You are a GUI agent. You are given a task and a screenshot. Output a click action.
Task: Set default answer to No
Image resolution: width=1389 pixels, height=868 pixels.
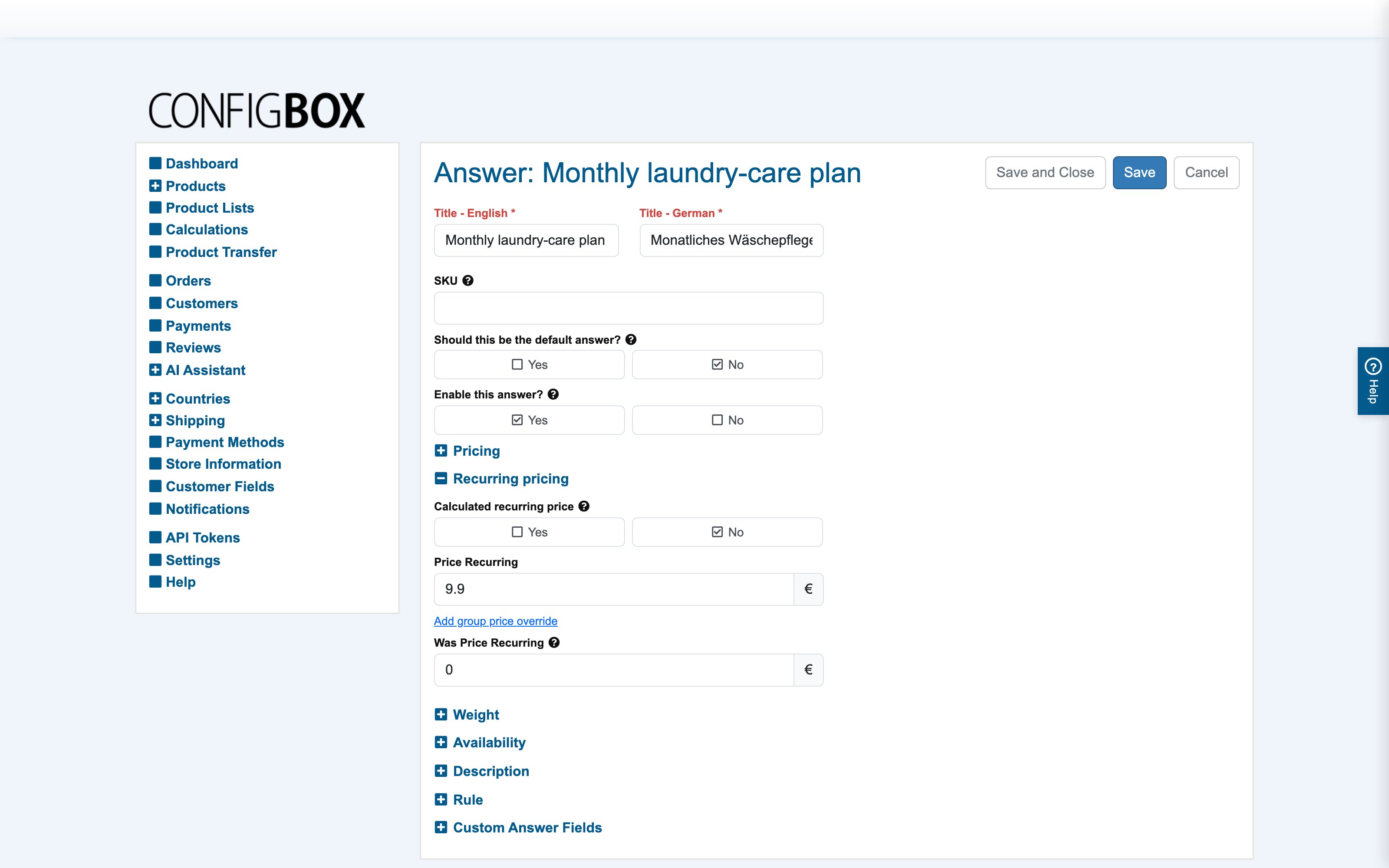[x=727, y=365]
